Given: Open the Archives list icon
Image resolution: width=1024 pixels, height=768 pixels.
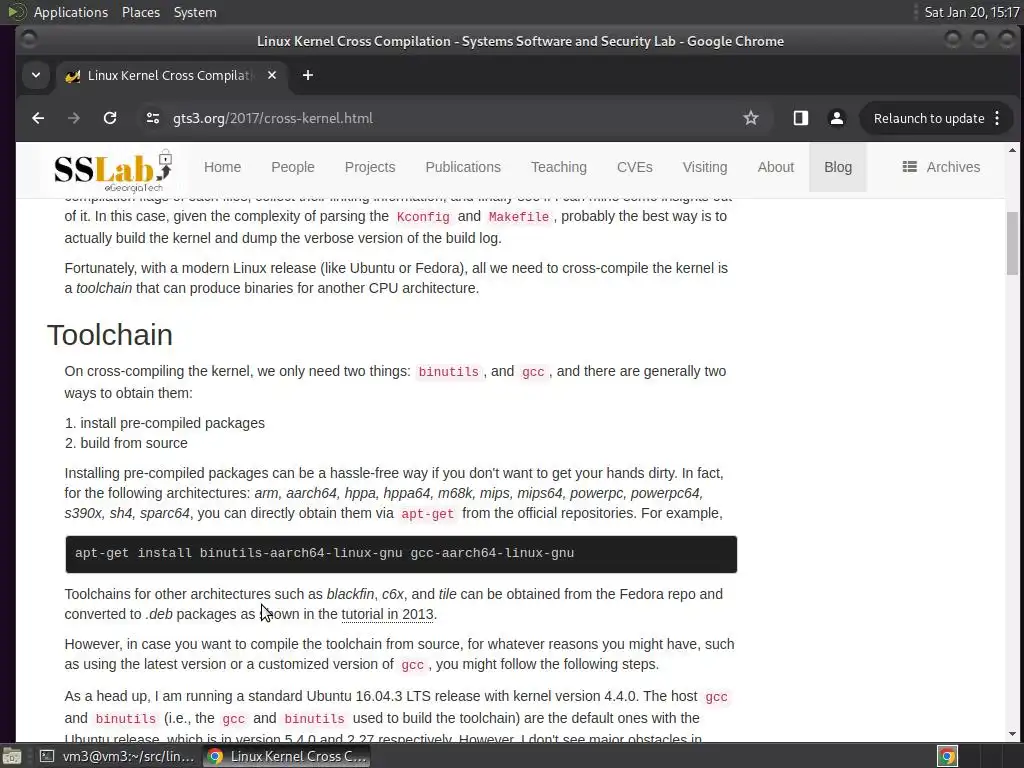Looking at the screenshot, I should click(910, 167).
